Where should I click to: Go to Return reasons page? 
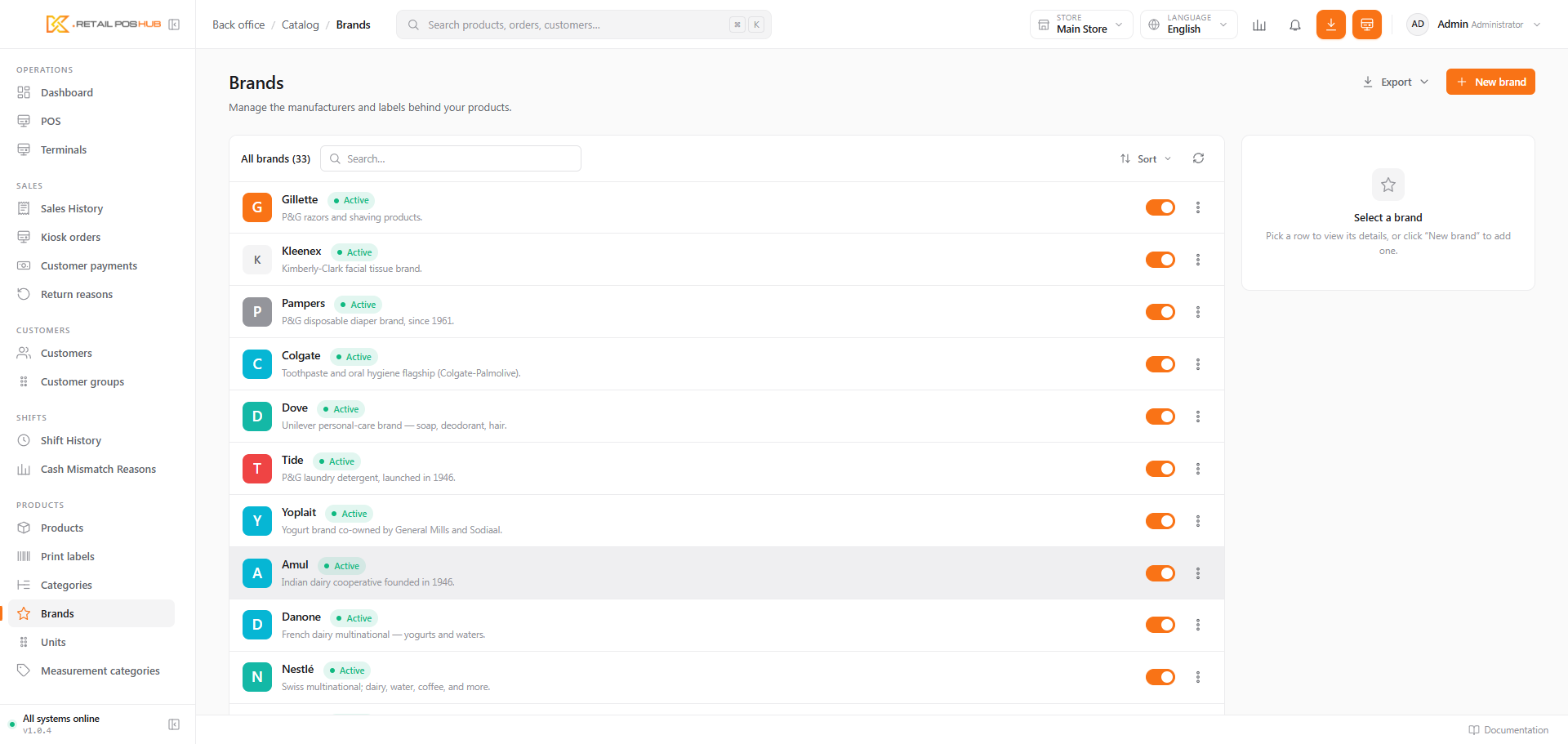(91, 294)
